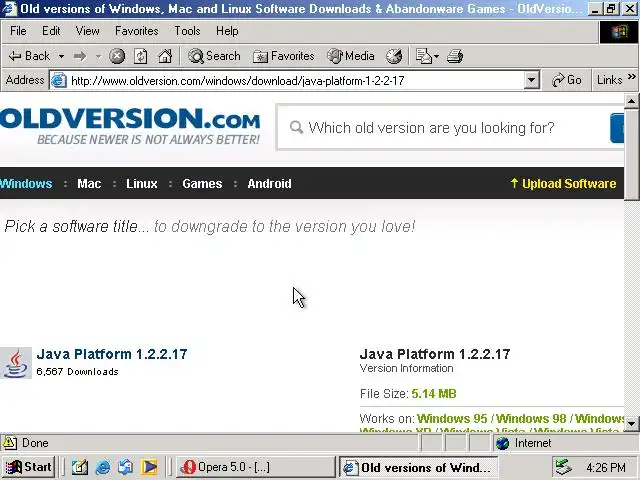Viewport: 640px width, 480px height.
Task: Go back using the Back arrow button
Action: 29,56
